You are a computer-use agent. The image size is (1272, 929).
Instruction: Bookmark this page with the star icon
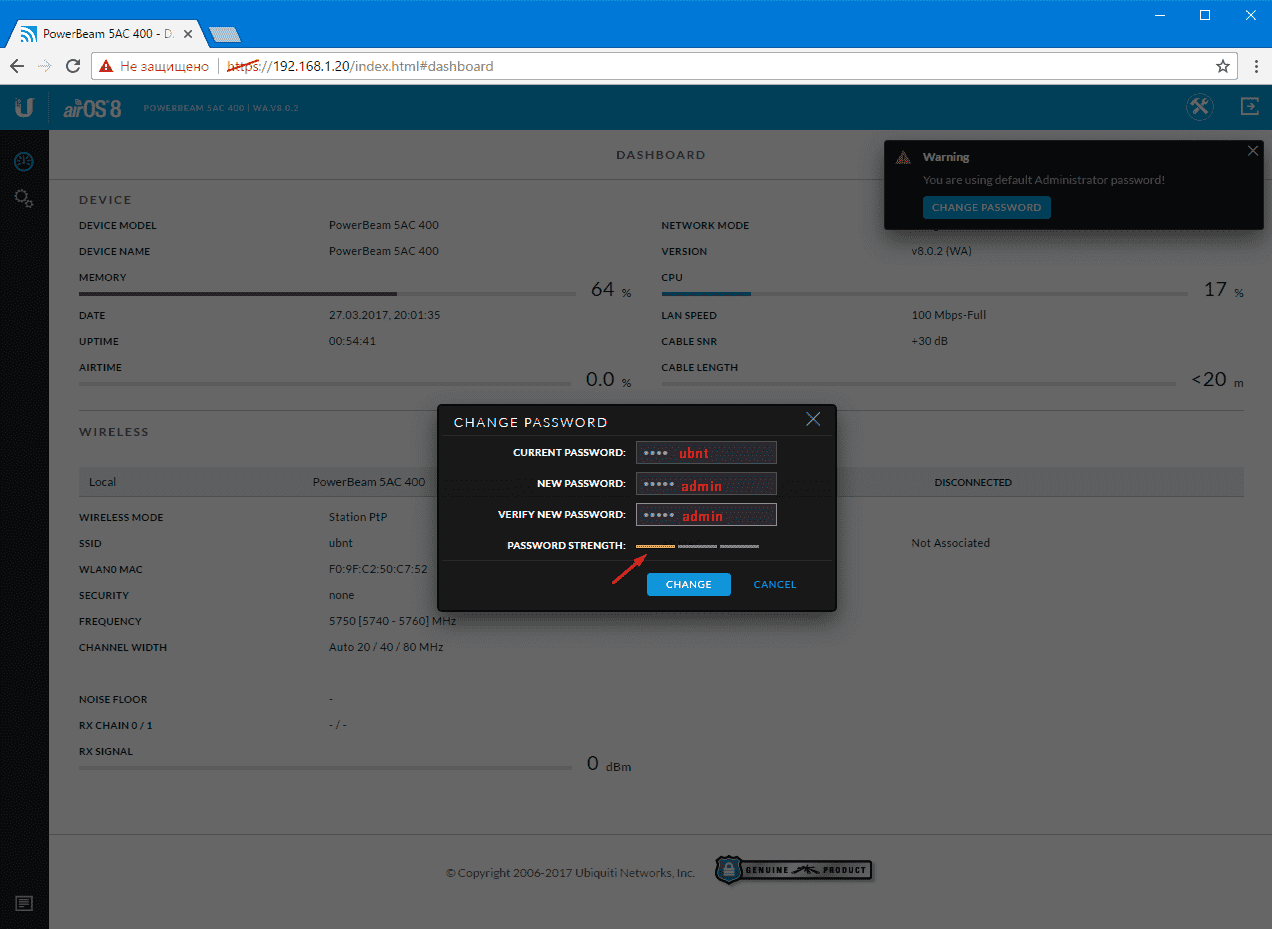(1222, 66)
